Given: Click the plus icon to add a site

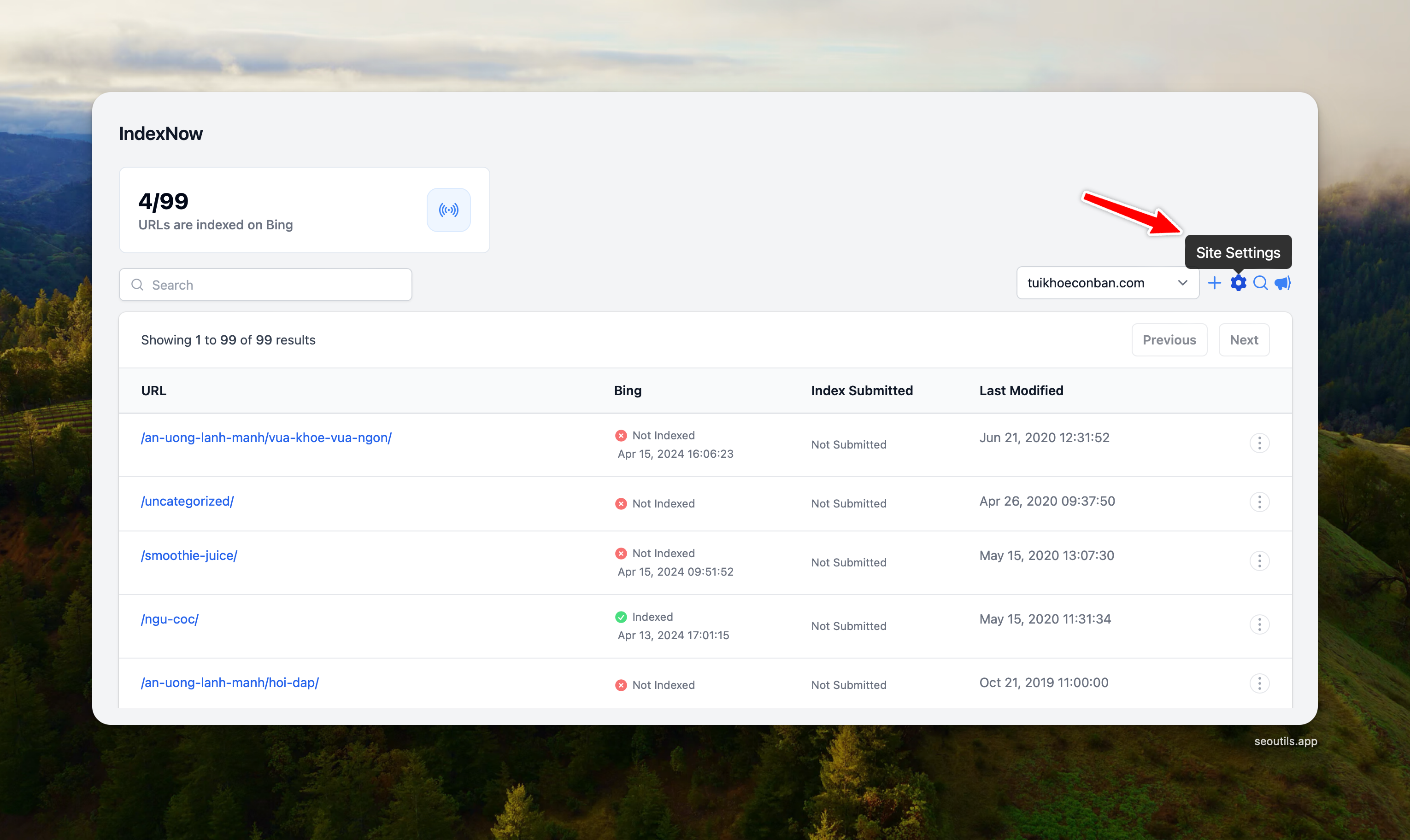Looking at the screenshot, I should click(x=1214, y=283).
